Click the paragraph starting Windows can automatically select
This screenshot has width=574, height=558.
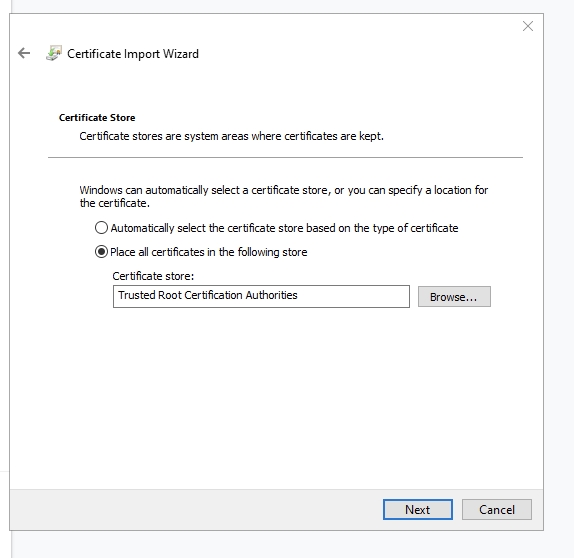coord(284,196)
